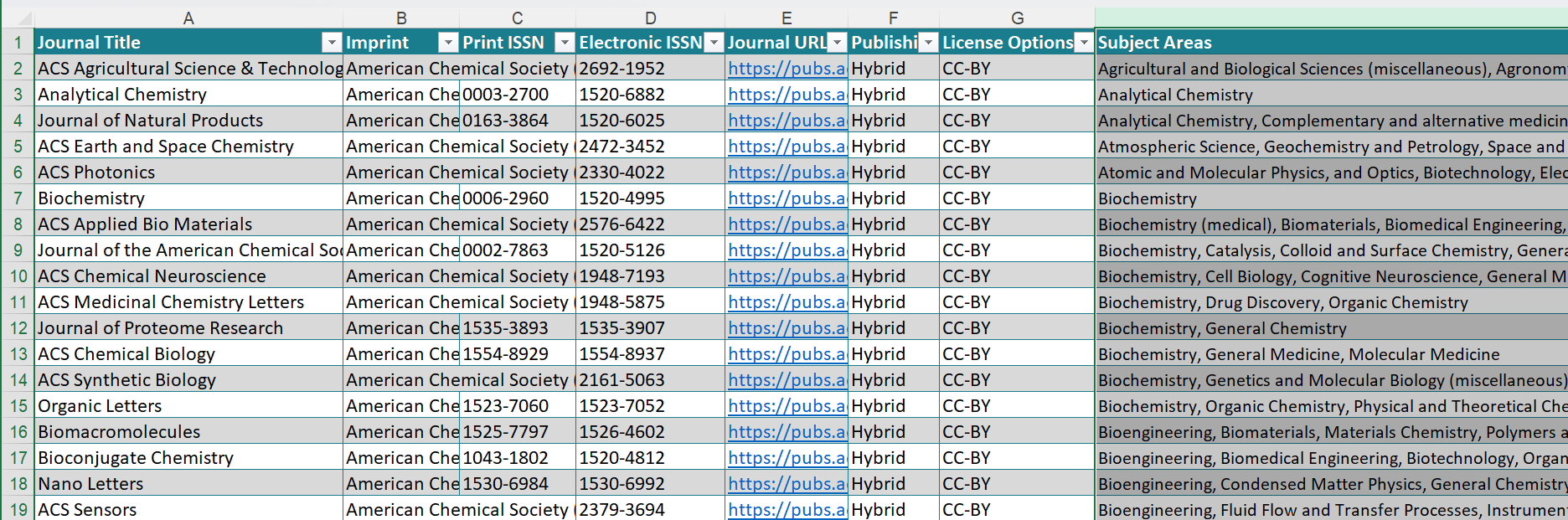
Task: Open the Electronic ISSN filter dropdown
Action: [x=714, y=43]
